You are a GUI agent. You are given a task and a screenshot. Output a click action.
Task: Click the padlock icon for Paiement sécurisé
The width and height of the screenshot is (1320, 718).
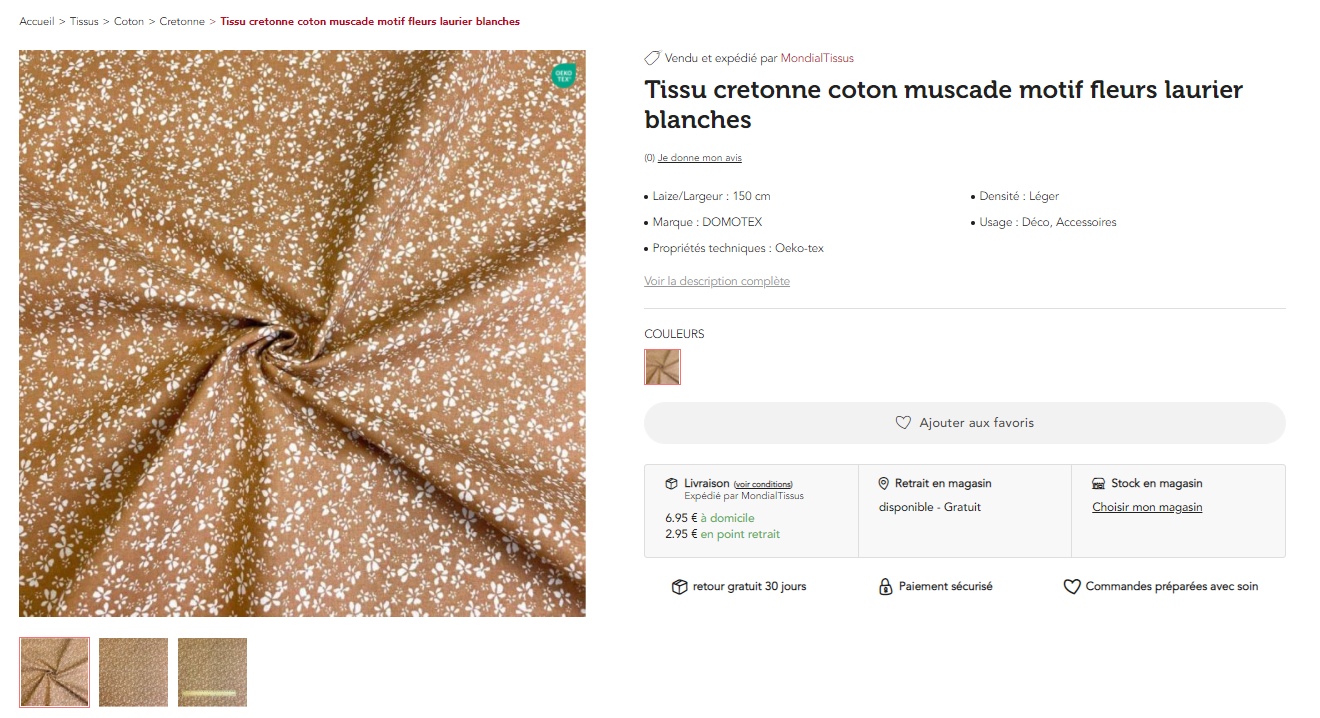click(885, 587)
